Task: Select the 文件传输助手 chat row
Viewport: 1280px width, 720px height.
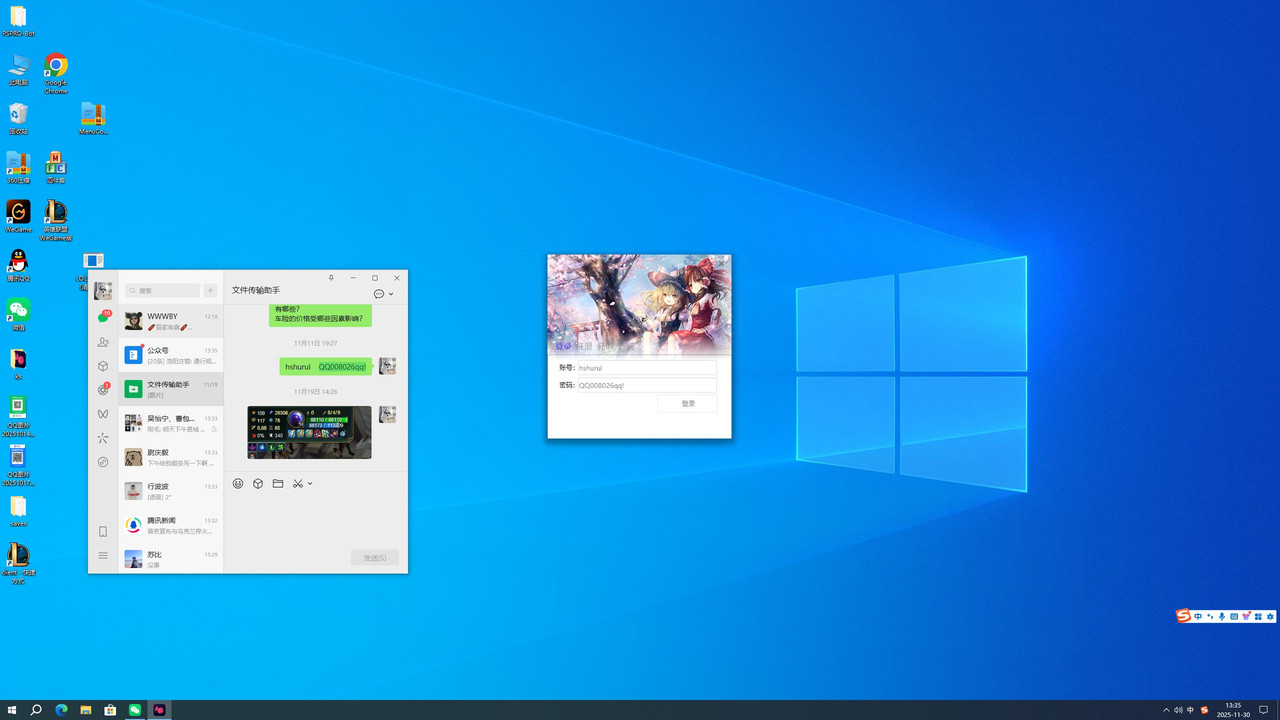Action: tap(171, 389)
